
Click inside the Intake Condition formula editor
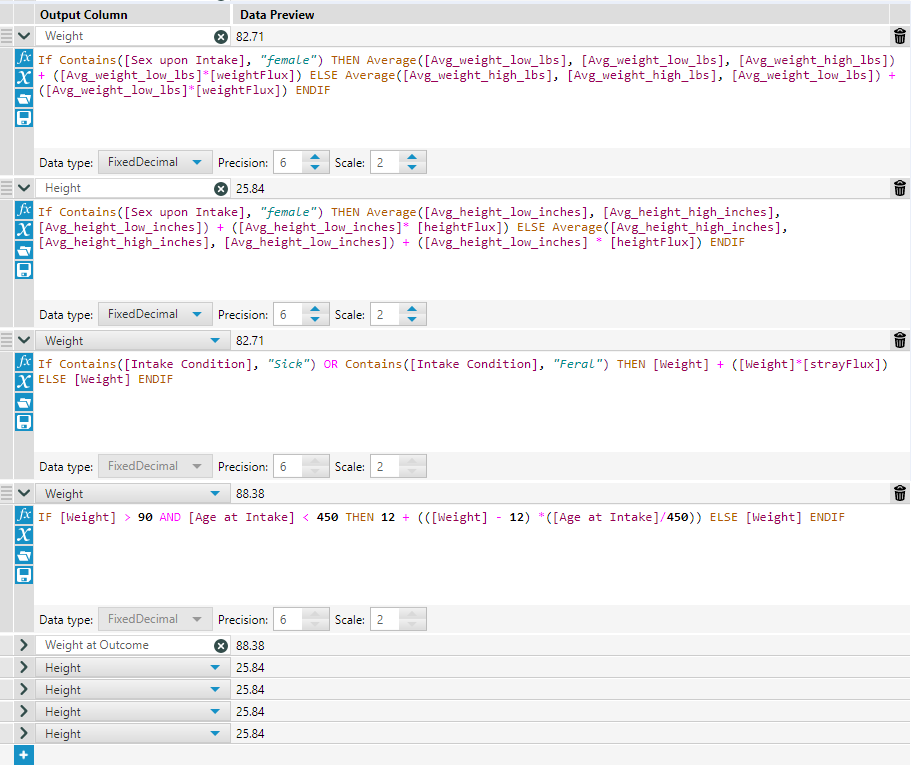[471, 402]
